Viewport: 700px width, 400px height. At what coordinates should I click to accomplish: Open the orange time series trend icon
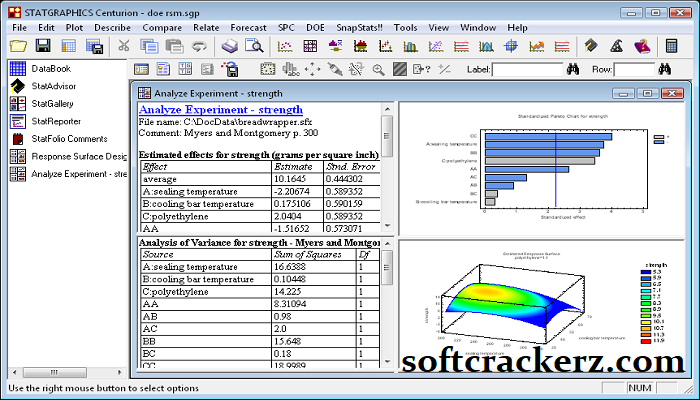[x=536, y=46]
